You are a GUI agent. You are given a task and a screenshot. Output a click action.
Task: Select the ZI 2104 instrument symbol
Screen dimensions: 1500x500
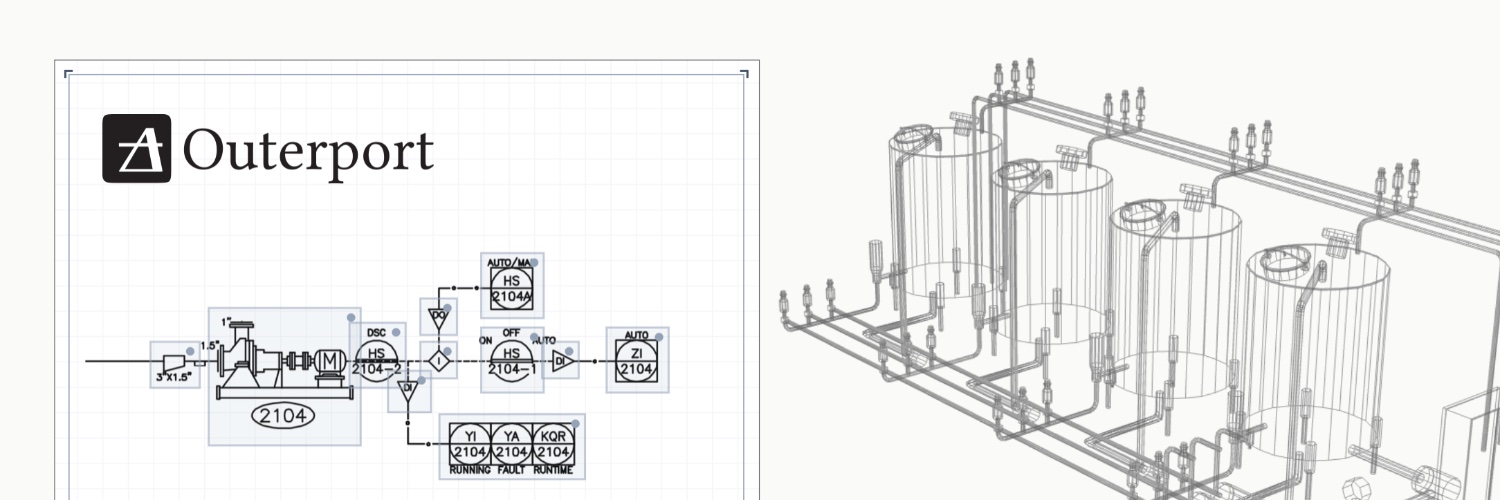[637, 360]
